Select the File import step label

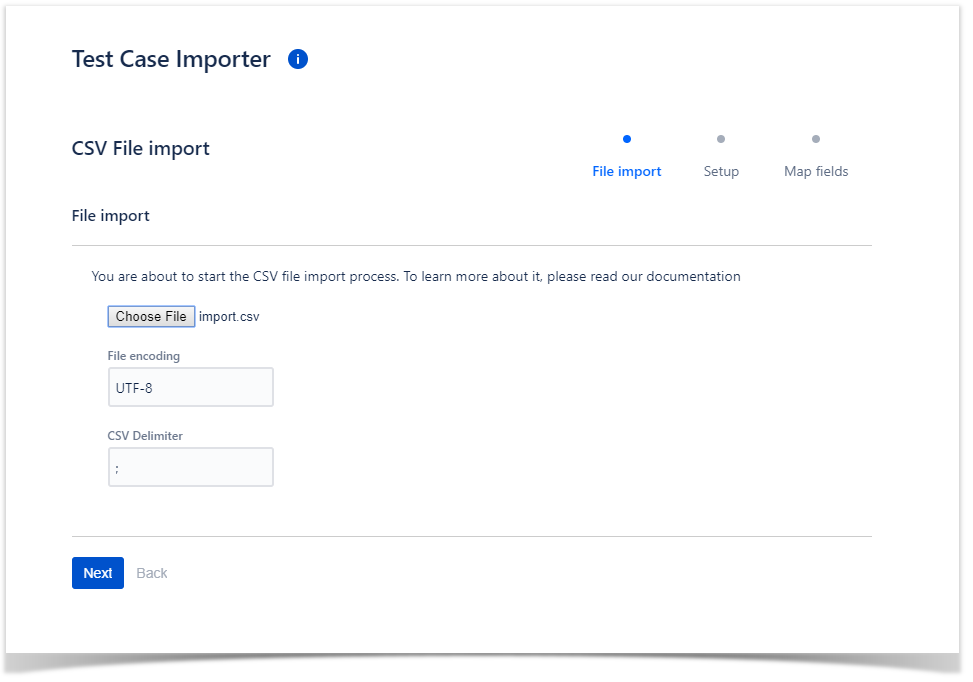(x=627, y=171)
